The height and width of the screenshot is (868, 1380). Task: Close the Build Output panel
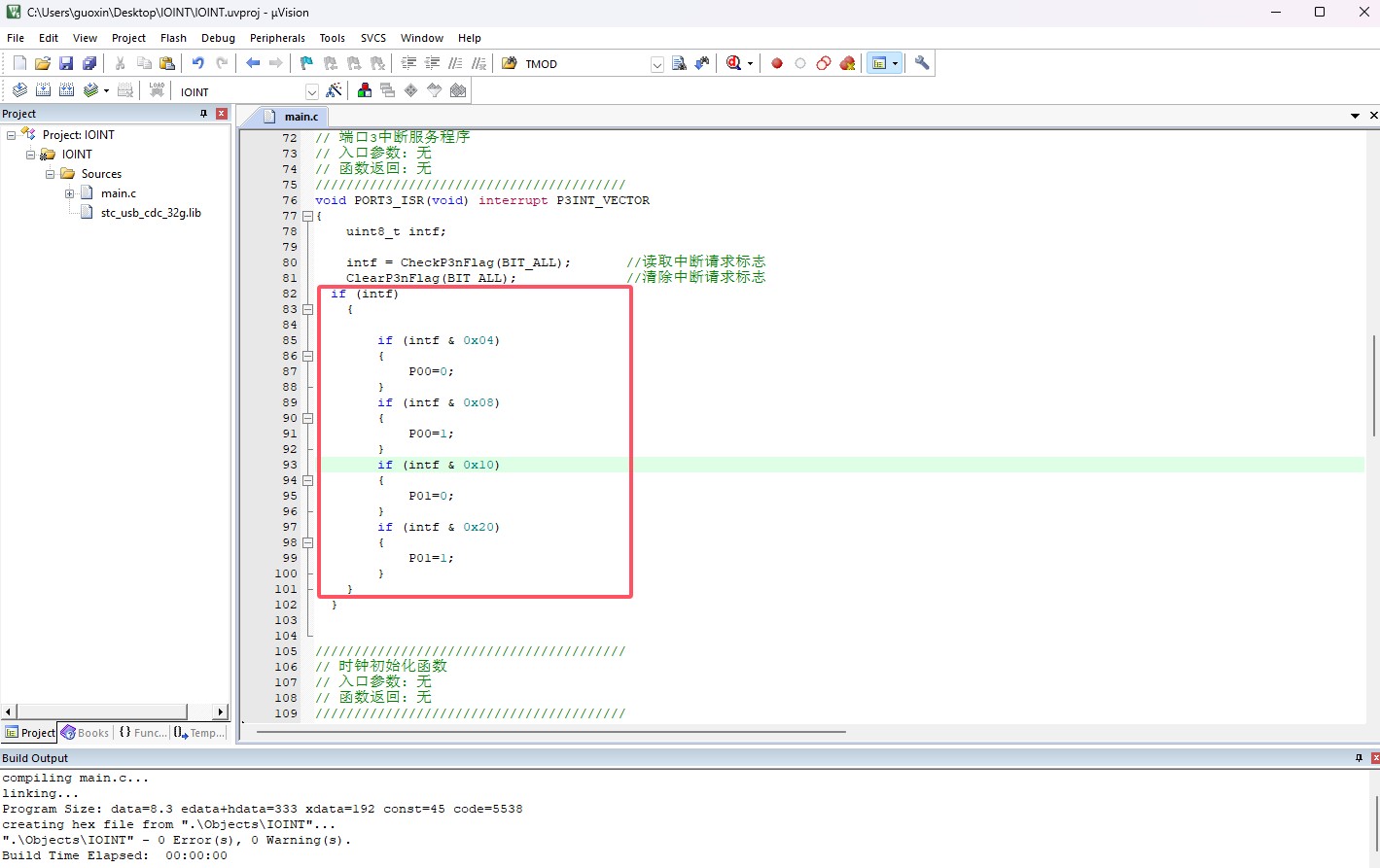pos(1374,758)
